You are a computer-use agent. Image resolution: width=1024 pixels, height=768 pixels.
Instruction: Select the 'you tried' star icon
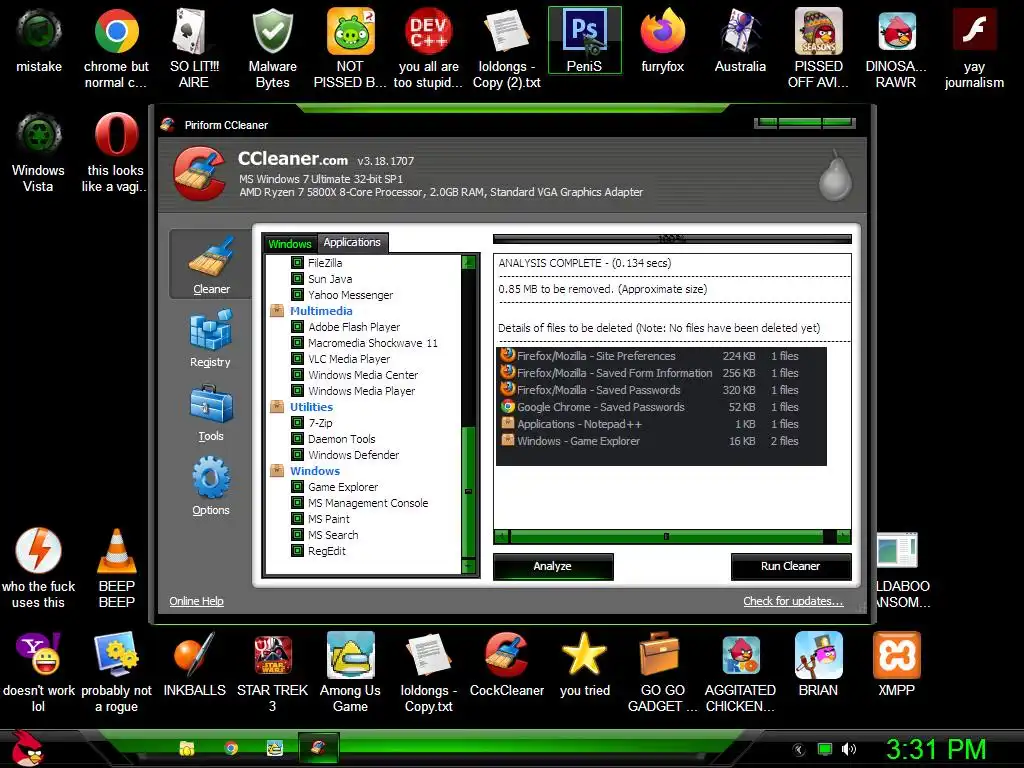[x=584, y=664]
